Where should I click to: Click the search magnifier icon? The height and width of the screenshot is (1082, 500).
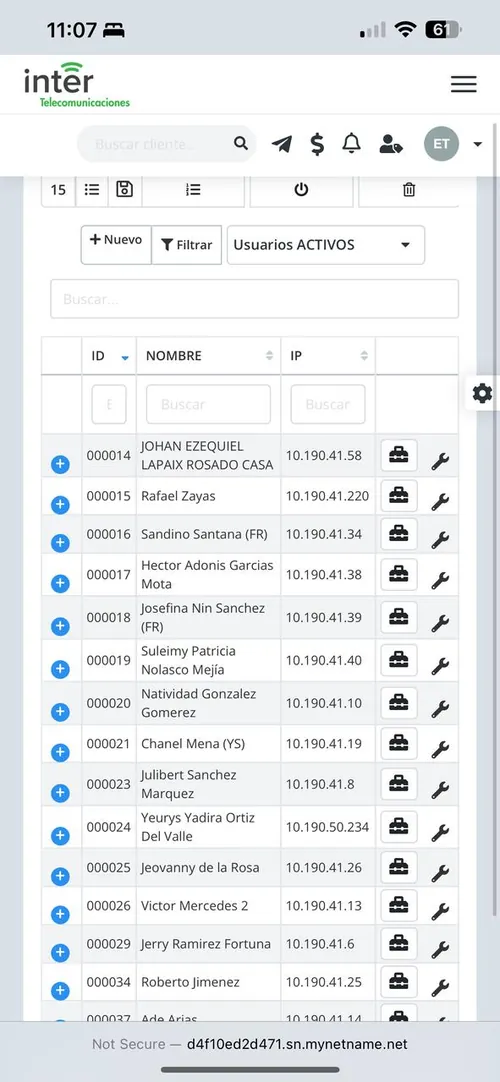pyautogui.click(x=240, y=143)
